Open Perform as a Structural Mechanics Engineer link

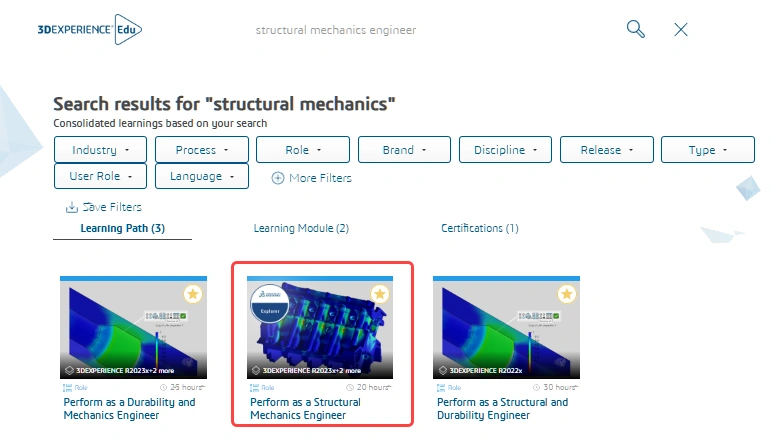point(305,408)
